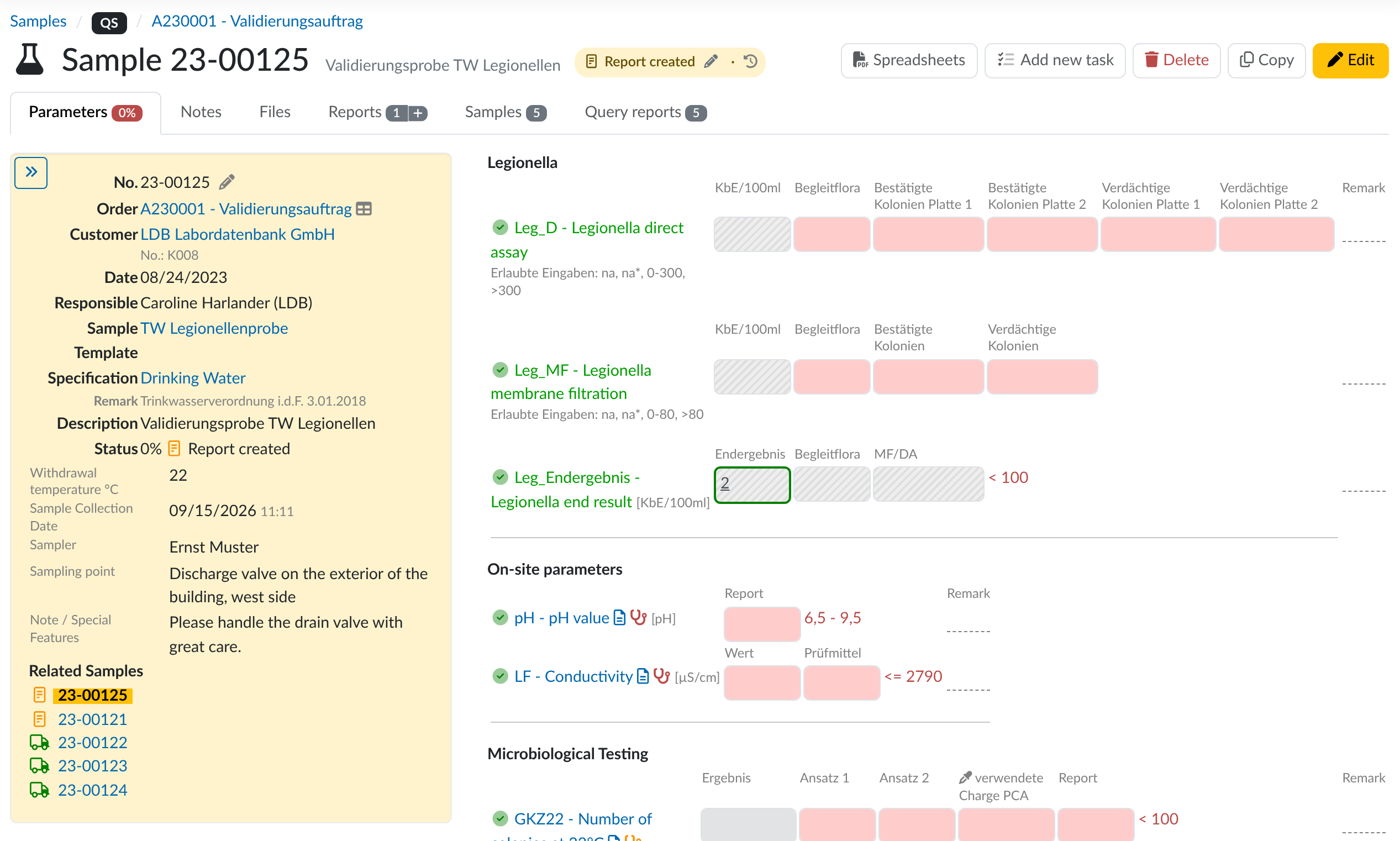Click the yellow Edit button
Screen dimensions: 1400x841
[1350, 60]
